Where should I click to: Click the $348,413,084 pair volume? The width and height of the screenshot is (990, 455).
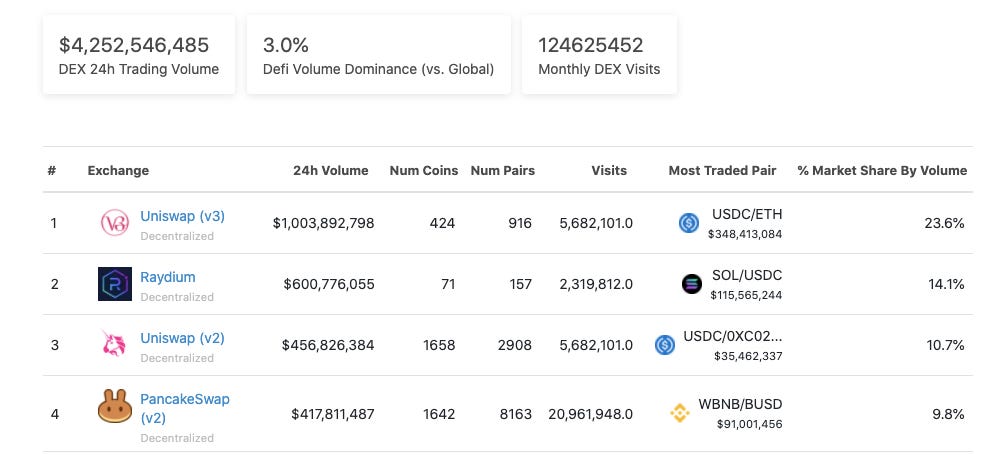point(745,234)
